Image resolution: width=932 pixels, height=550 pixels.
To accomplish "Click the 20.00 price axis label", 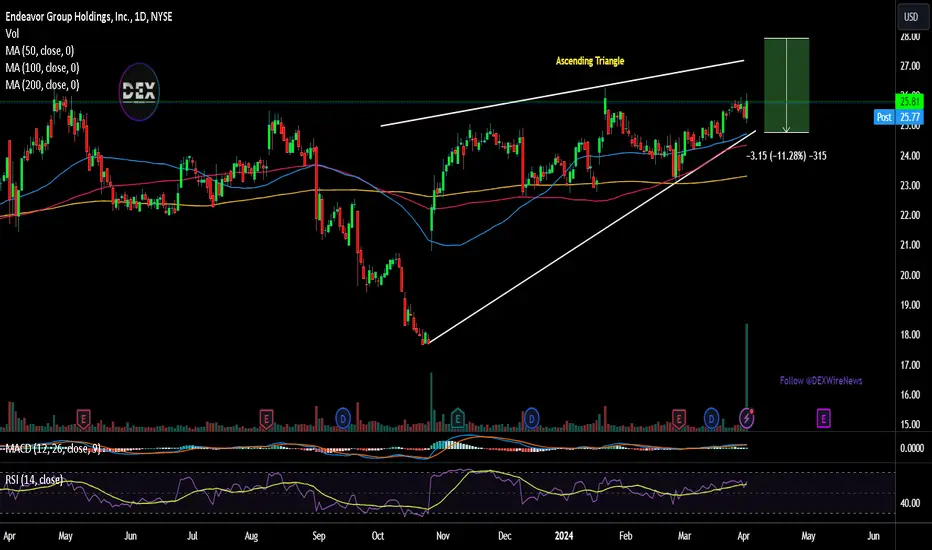I will click(x=910, y=275).
